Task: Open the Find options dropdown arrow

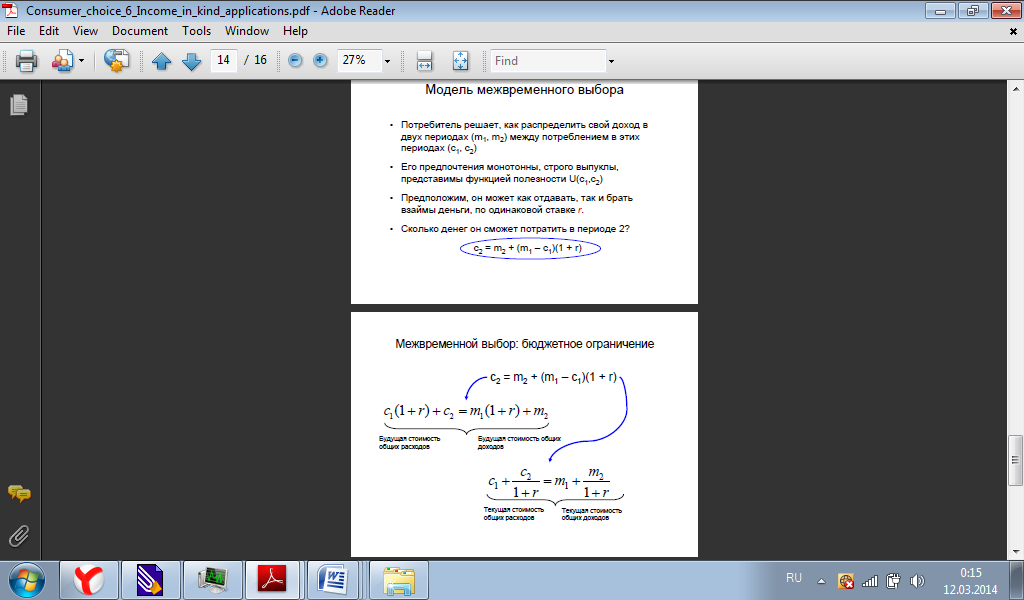Action: 611,61
